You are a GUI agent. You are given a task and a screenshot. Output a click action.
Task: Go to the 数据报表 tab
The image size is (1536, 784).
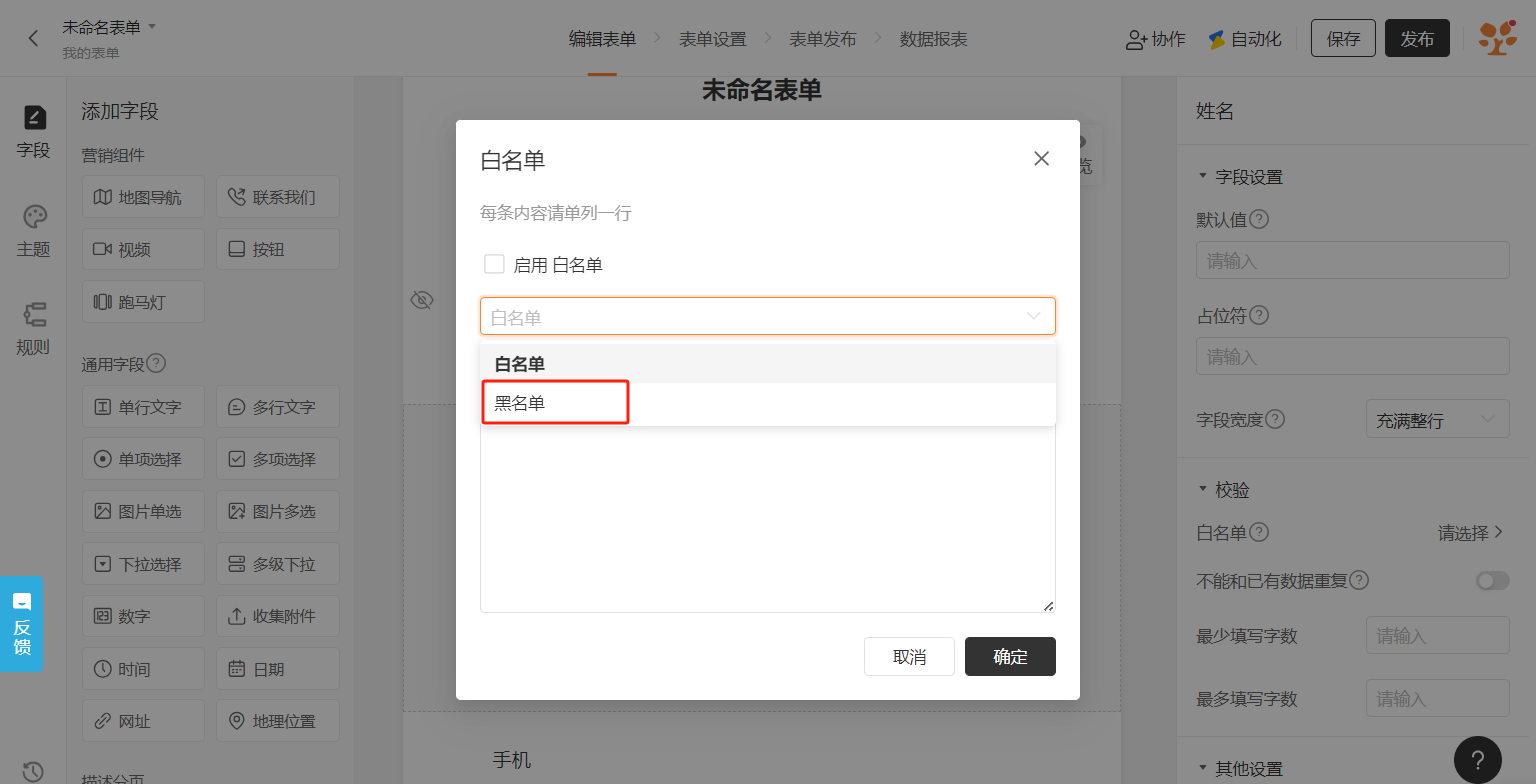[933, 39]
